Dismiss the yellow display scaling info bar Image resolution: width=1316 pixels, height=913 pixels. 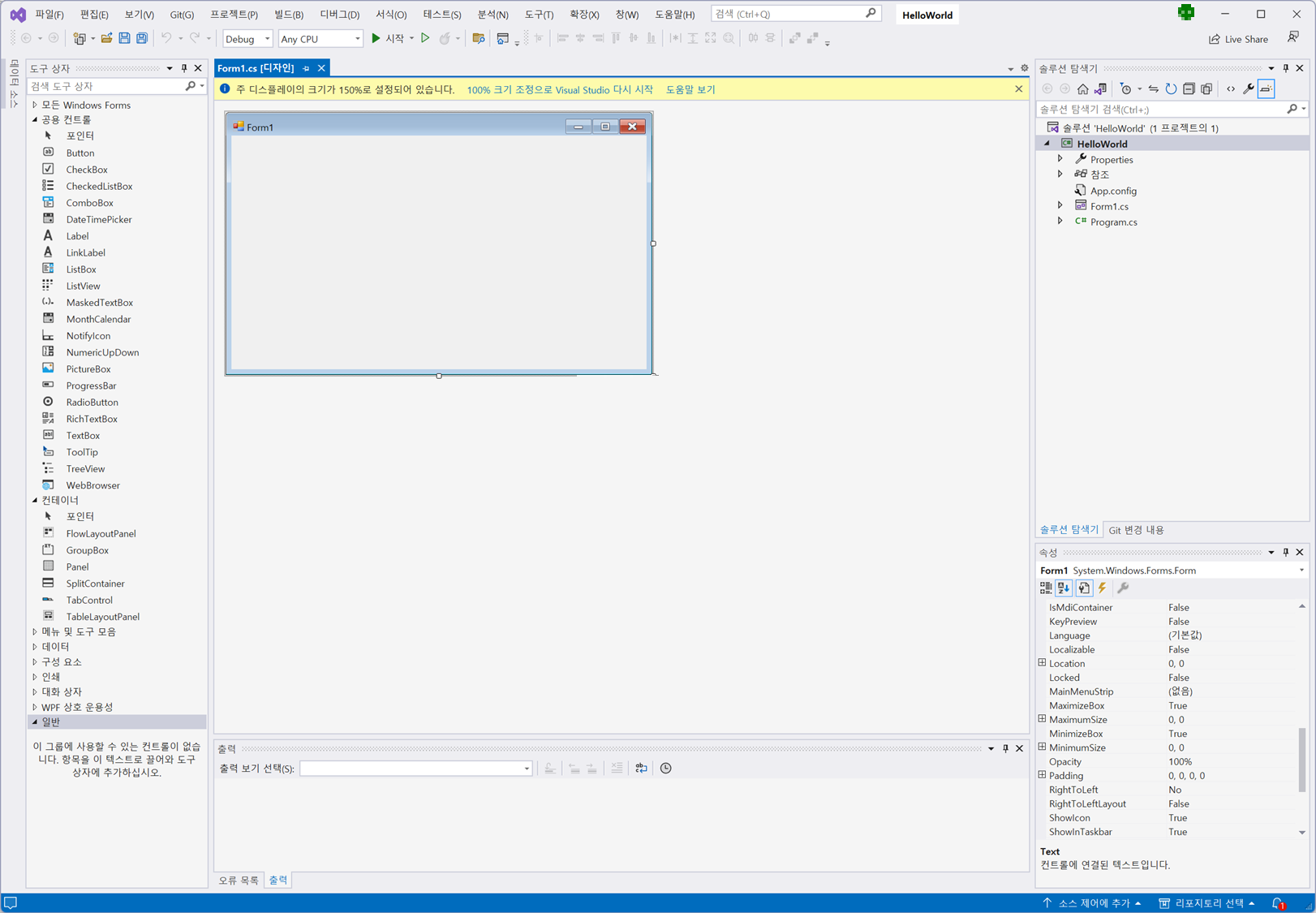(x=1019, y=89)
